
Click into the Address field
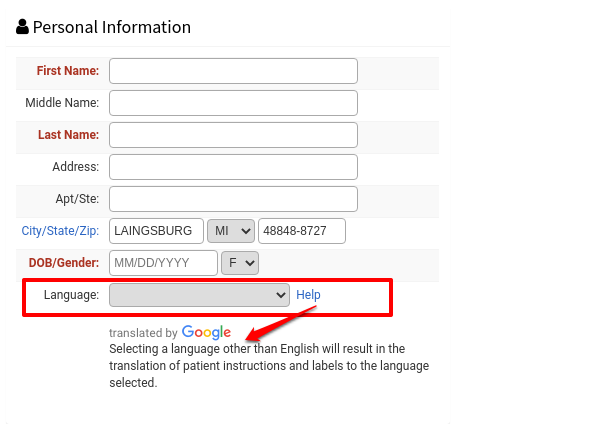[233, 167]
